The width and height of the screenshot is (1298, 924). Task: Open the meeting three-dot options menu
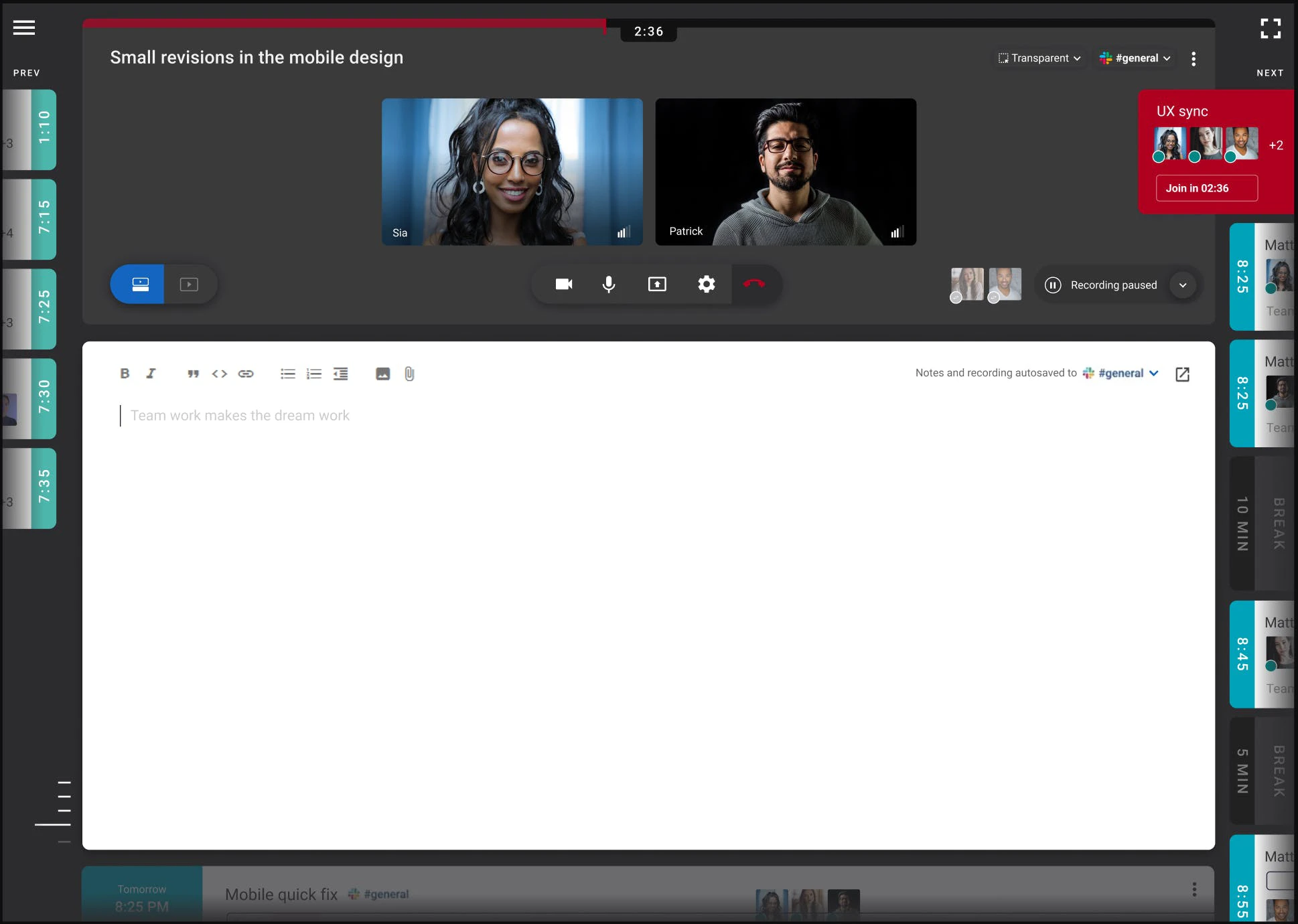pos(1194,59)
